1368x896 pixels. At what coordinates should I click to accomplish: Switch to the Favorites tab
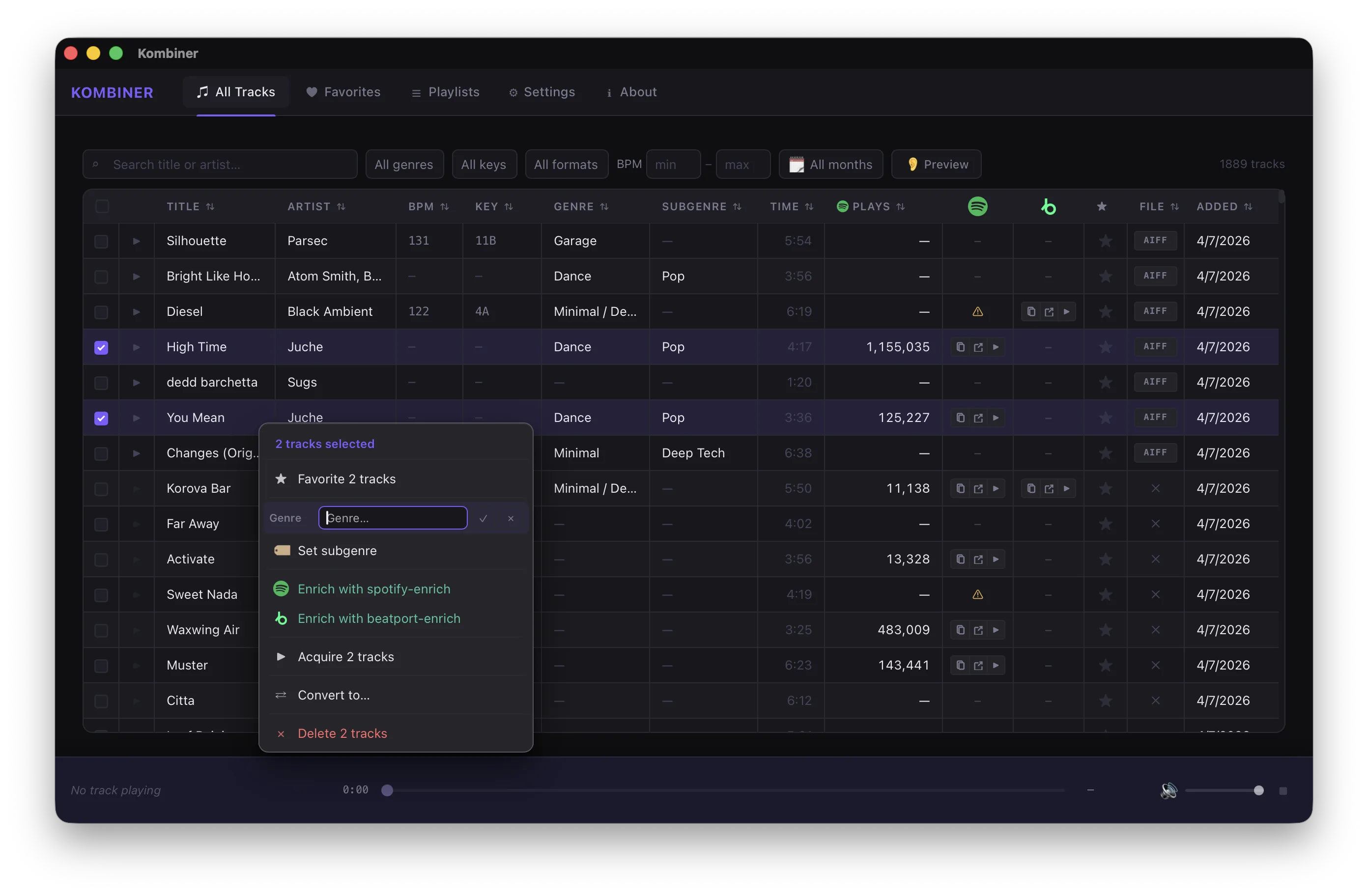(x=343, y=92)
